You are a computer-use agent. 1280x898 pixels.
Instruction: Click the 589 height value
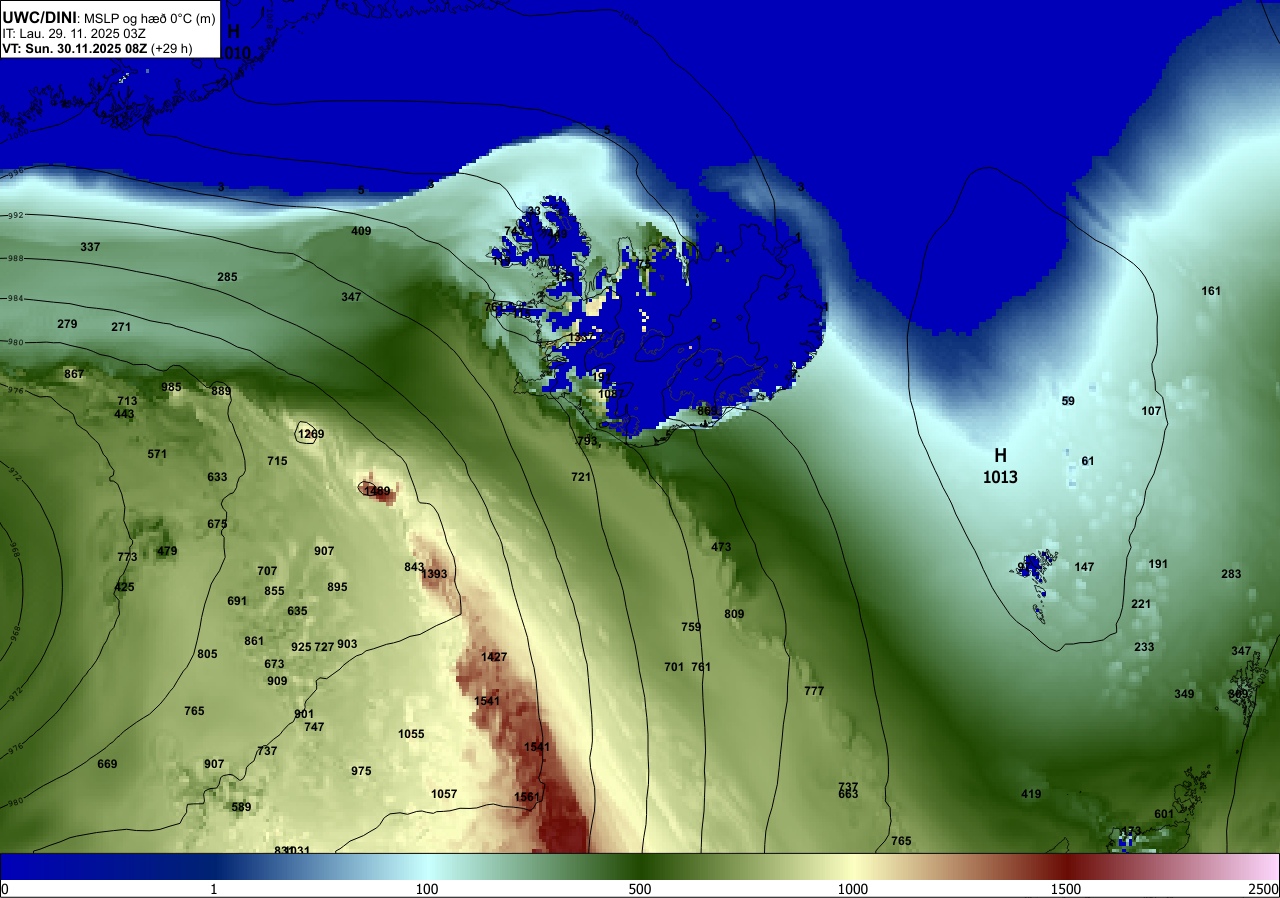[241, 807]
